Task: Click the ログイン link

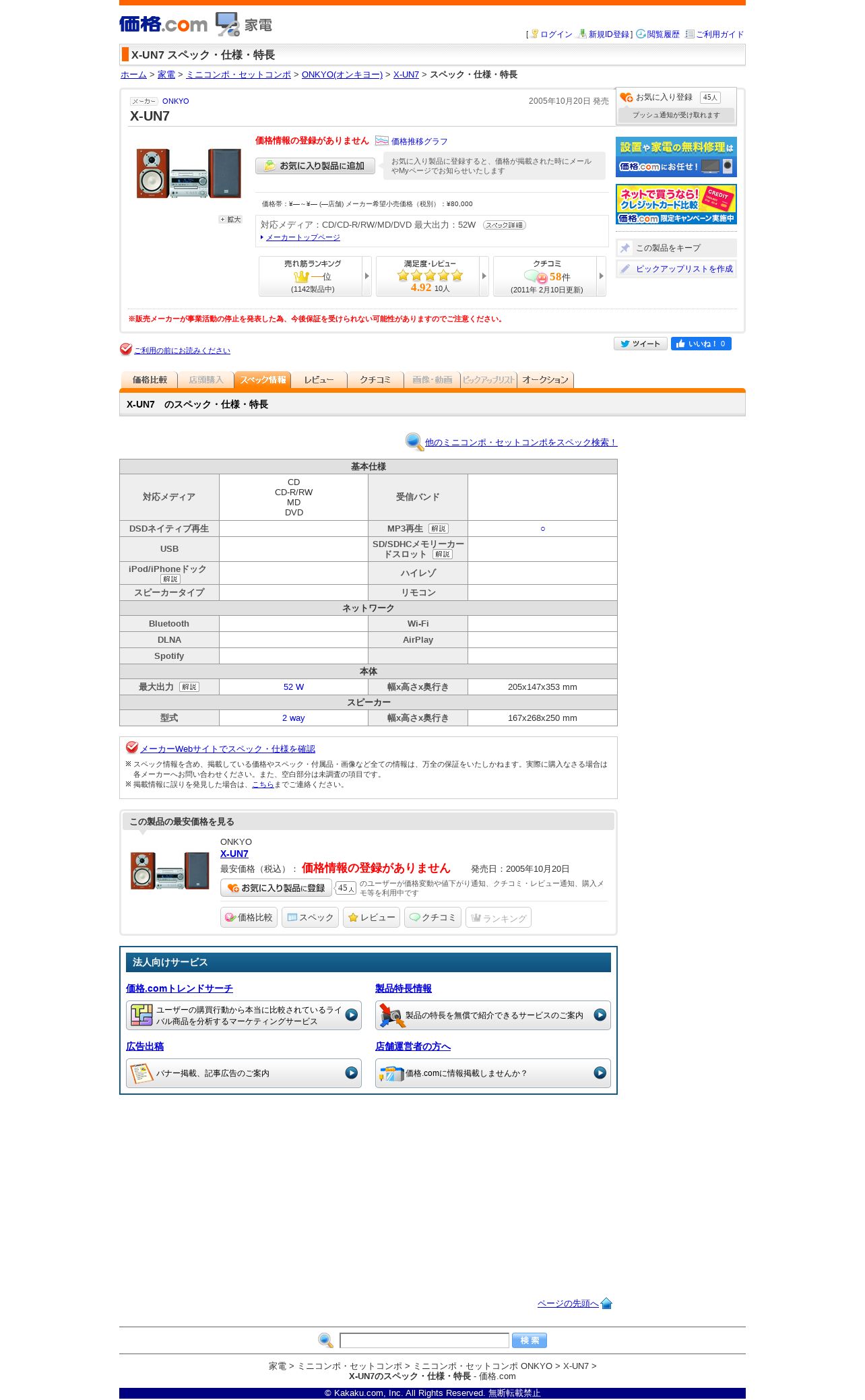Action: pos(556,34)
